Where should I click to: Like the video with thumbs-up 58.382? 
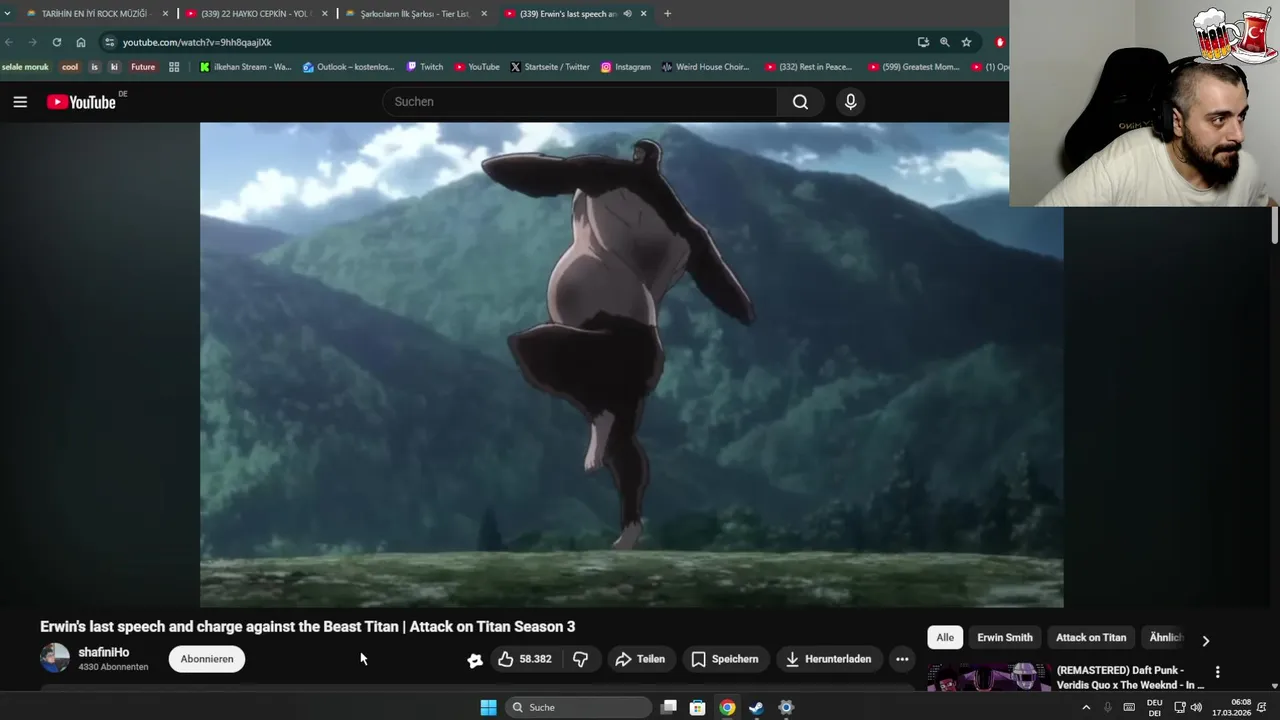coord(525,659)
